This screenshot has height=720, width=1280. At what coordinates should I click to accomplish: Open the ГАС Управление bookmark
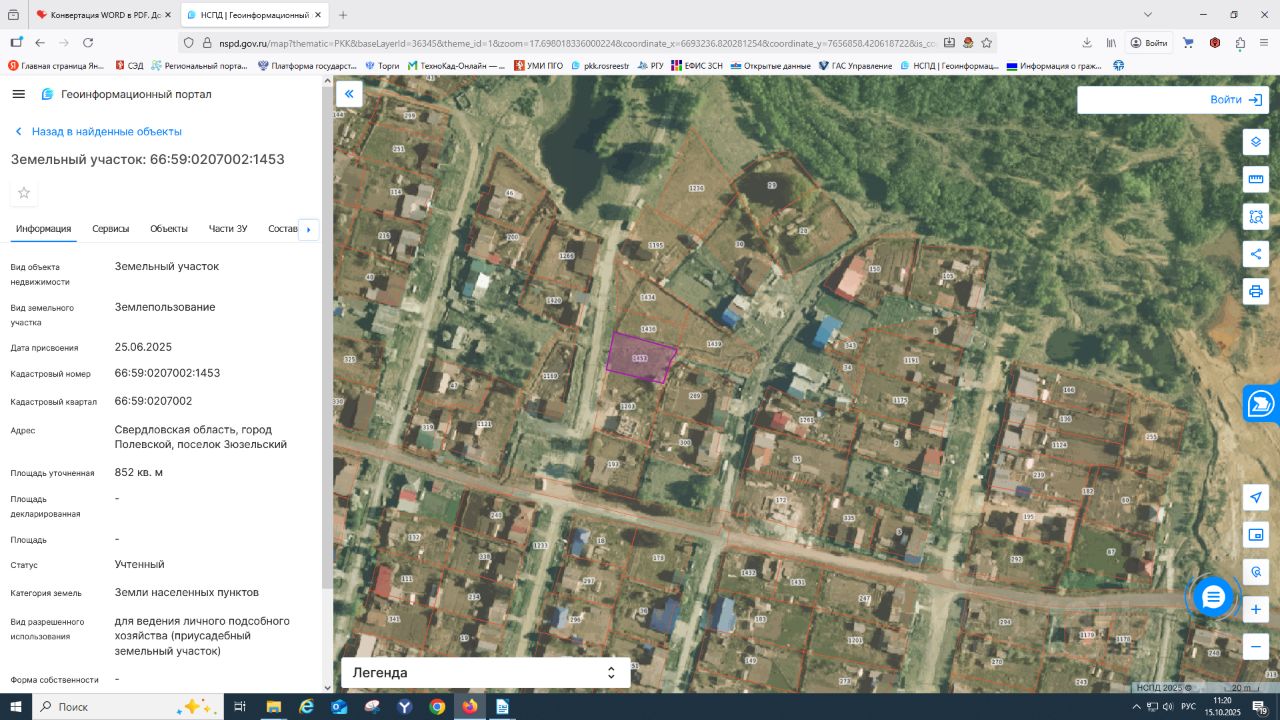[x=855, y=66]
